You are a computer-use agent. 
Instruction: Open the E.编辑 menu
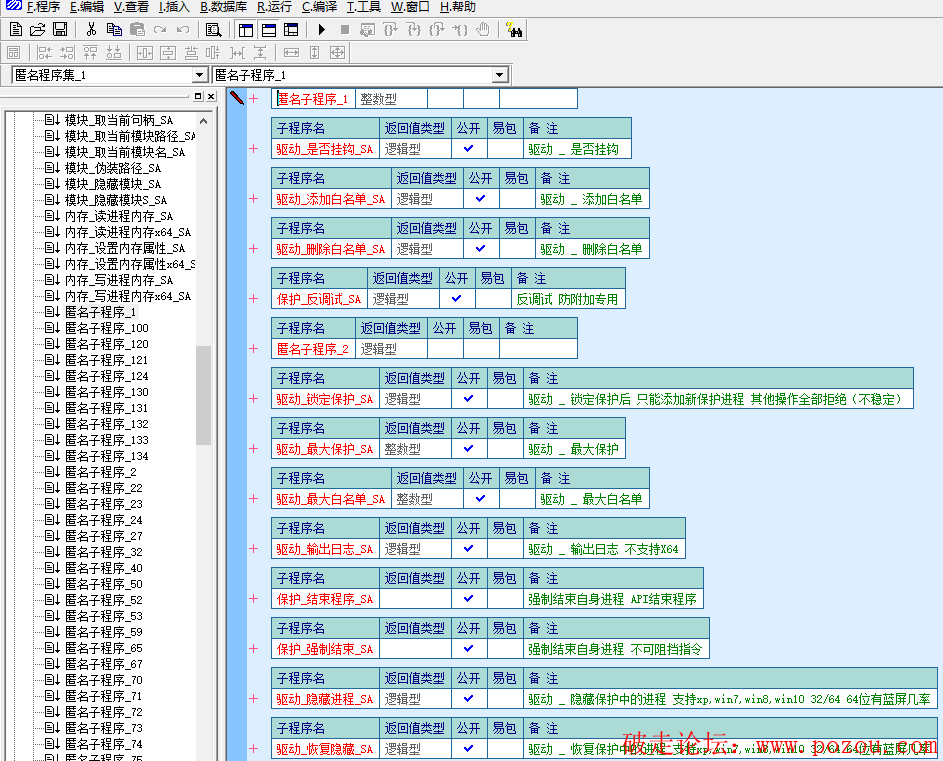point(87,7)
